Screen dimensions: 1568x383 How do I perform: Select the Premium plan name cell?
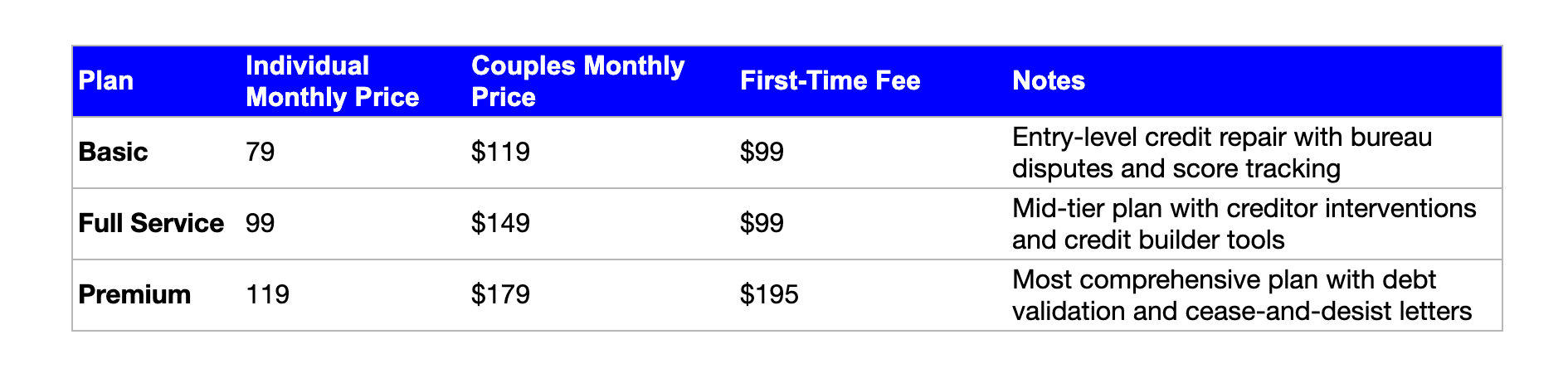[134, 295]
